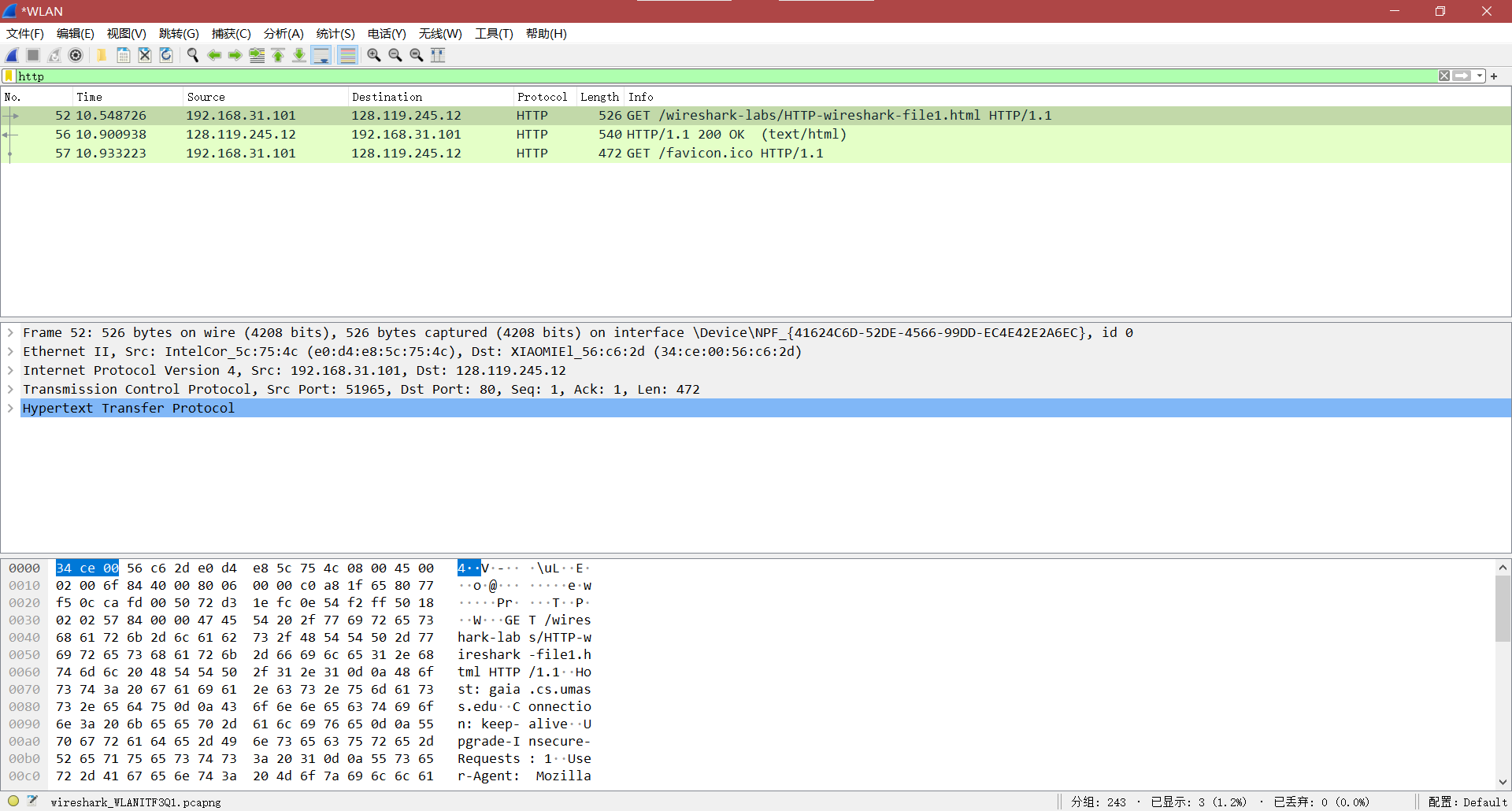Image resolution: width=1512 pixels, height=811 pixels.
Task: Sort by the Info column header
Action: 1067,97
